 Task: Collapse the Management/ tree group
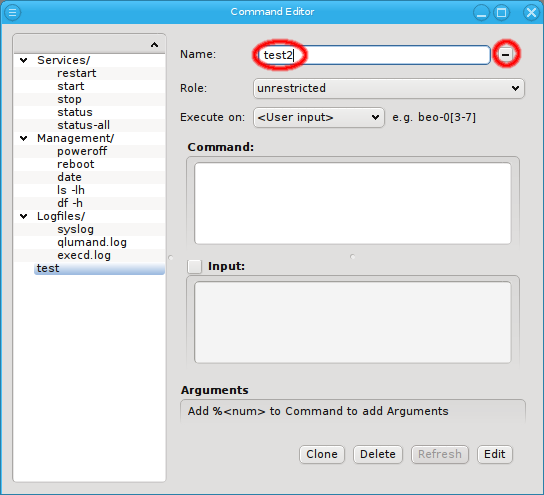[24, 138]
